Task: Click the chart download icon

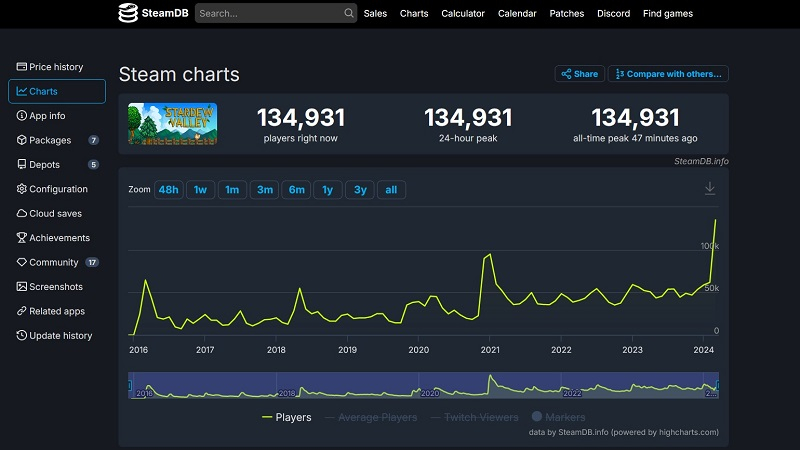Action: tap(710, 188)
